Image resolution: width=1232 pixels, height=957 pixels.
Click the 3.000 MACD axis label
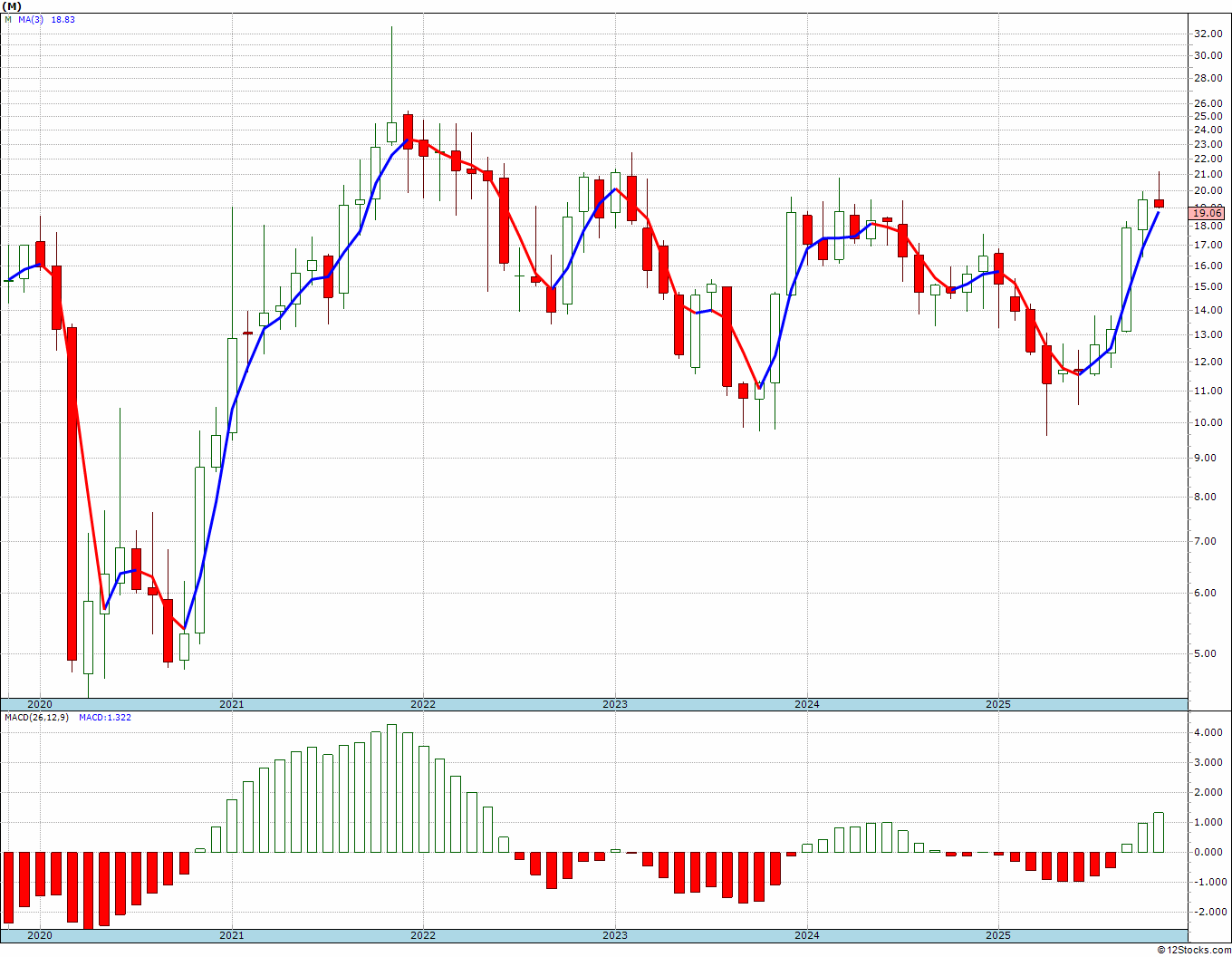point(1208,762)
